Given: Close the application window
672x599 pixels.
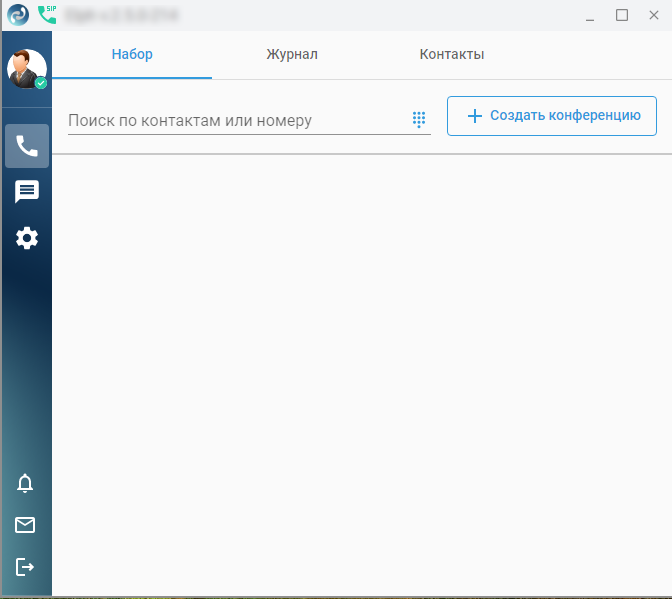Looking at the screenshot, I should (x=654, y=15).
